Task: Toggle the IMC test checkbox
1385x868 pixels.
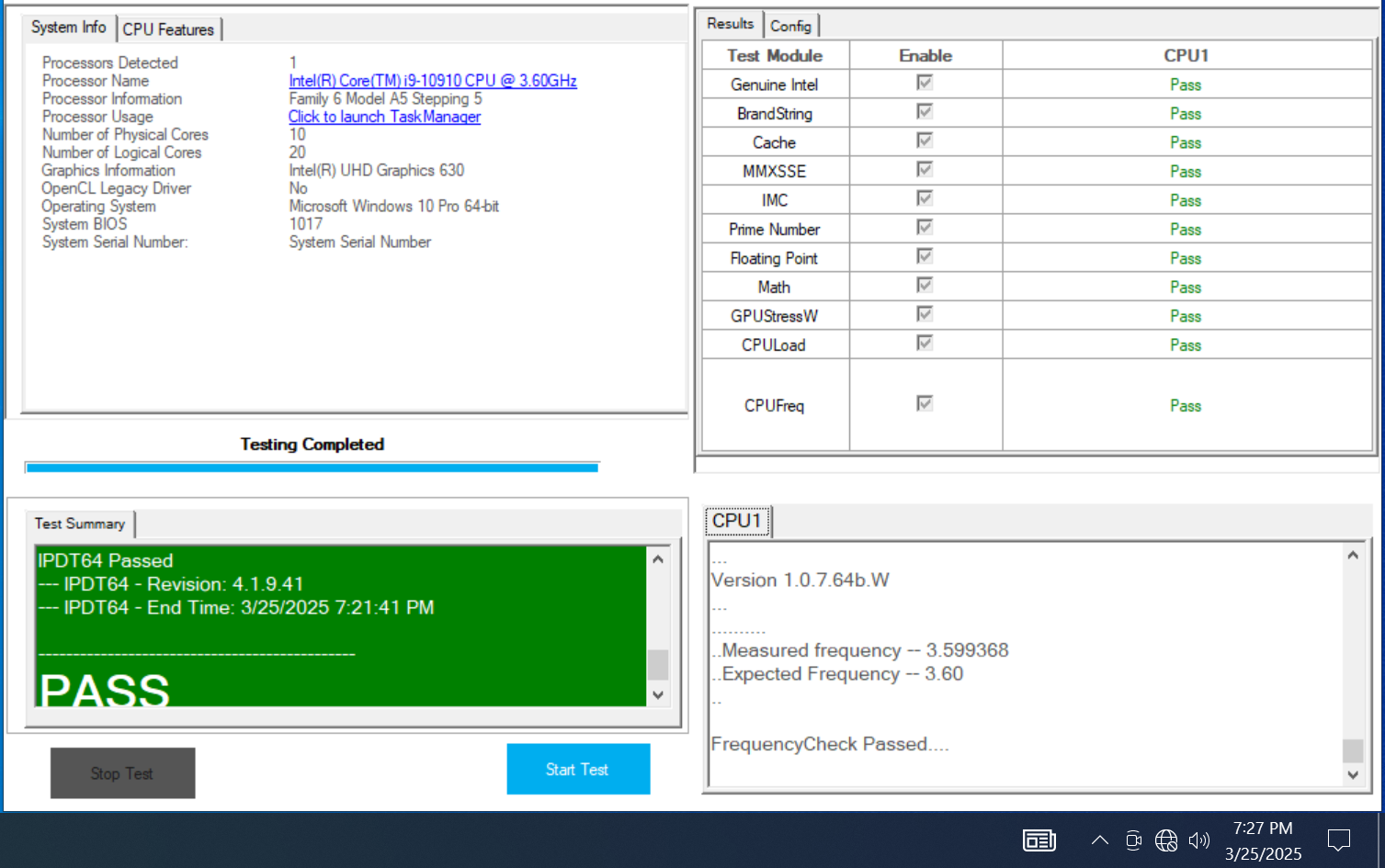Action: 925,198
